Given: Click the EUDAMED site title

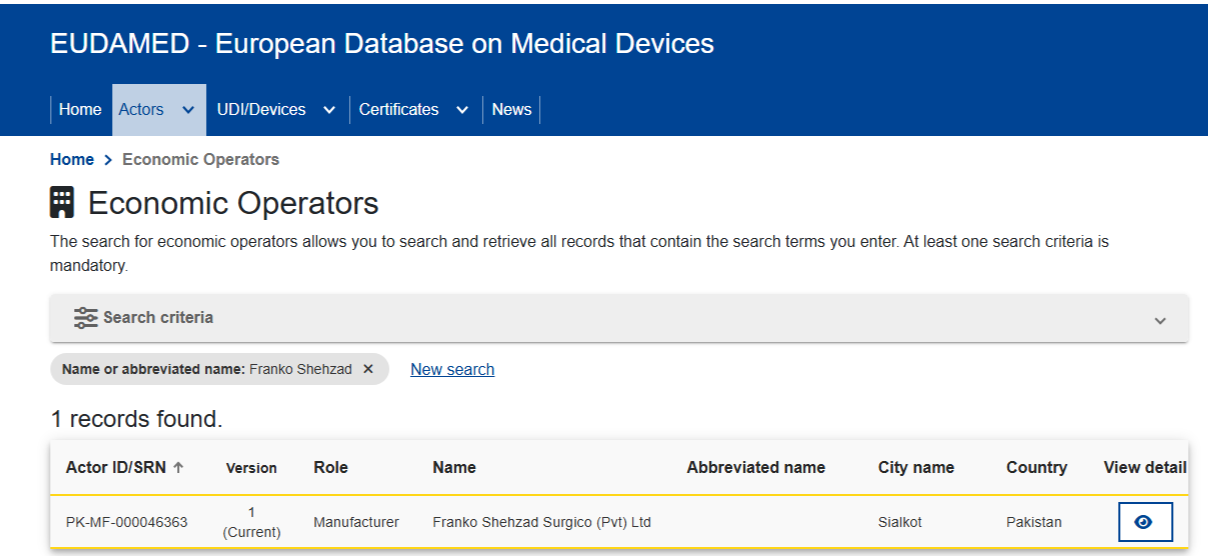Looking at the screenshot, I should coord(382,44).
